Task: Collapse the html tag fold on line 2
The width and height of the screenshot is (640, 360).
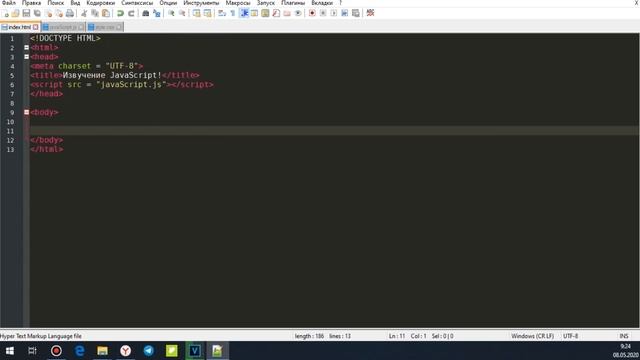Action: point(27,47)
